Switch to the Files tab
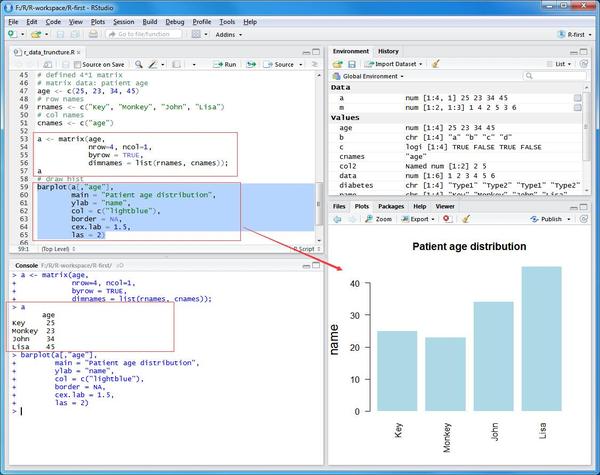The height and width of the screenshot is (475, 600). point(339,207)
